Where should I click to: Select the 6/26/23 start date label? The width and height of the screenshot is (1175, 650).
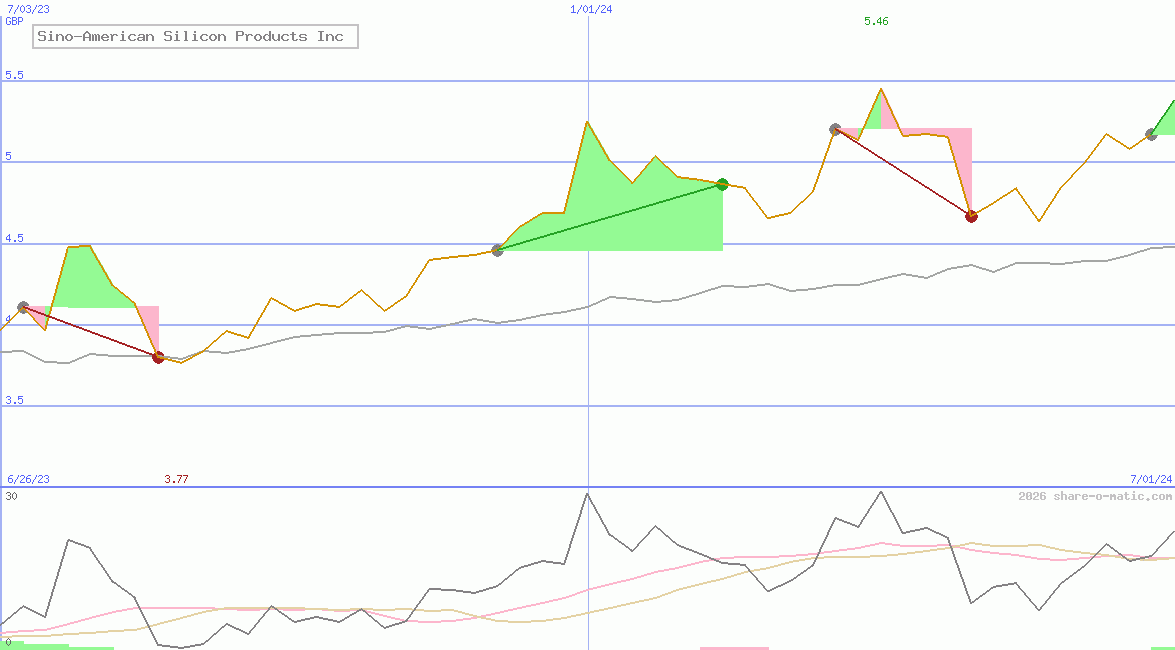pos(28,479)
